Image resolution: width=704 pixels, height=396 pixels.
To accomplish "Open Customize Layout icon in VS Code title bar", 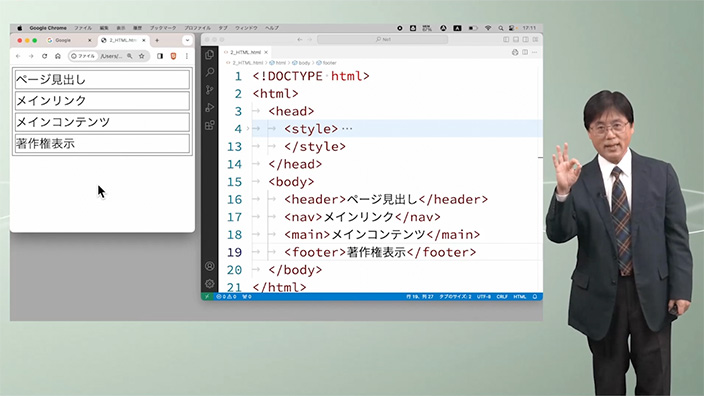I will point(535,40).
